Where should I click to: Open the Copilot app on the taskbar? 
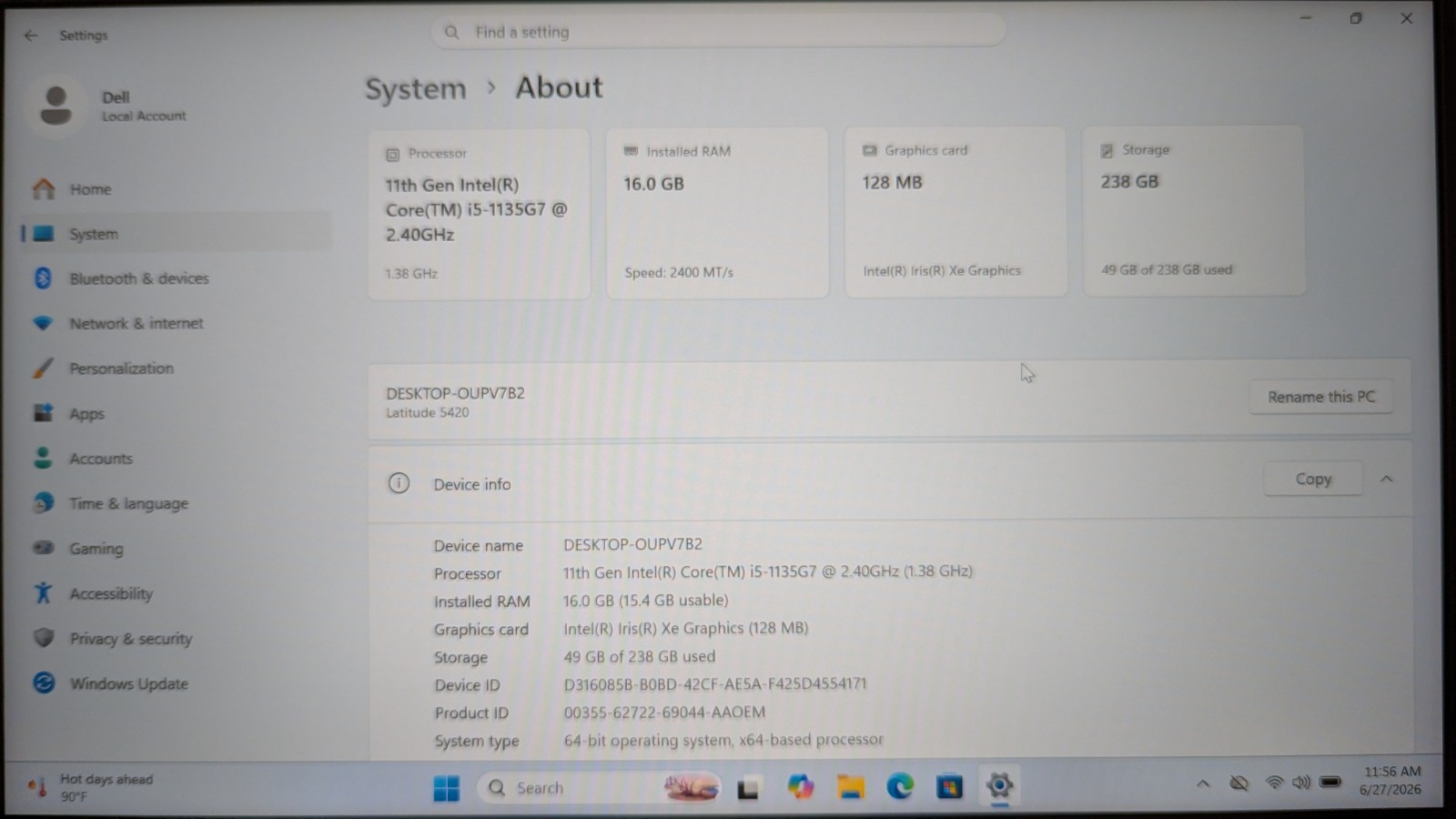coord(801,787)
